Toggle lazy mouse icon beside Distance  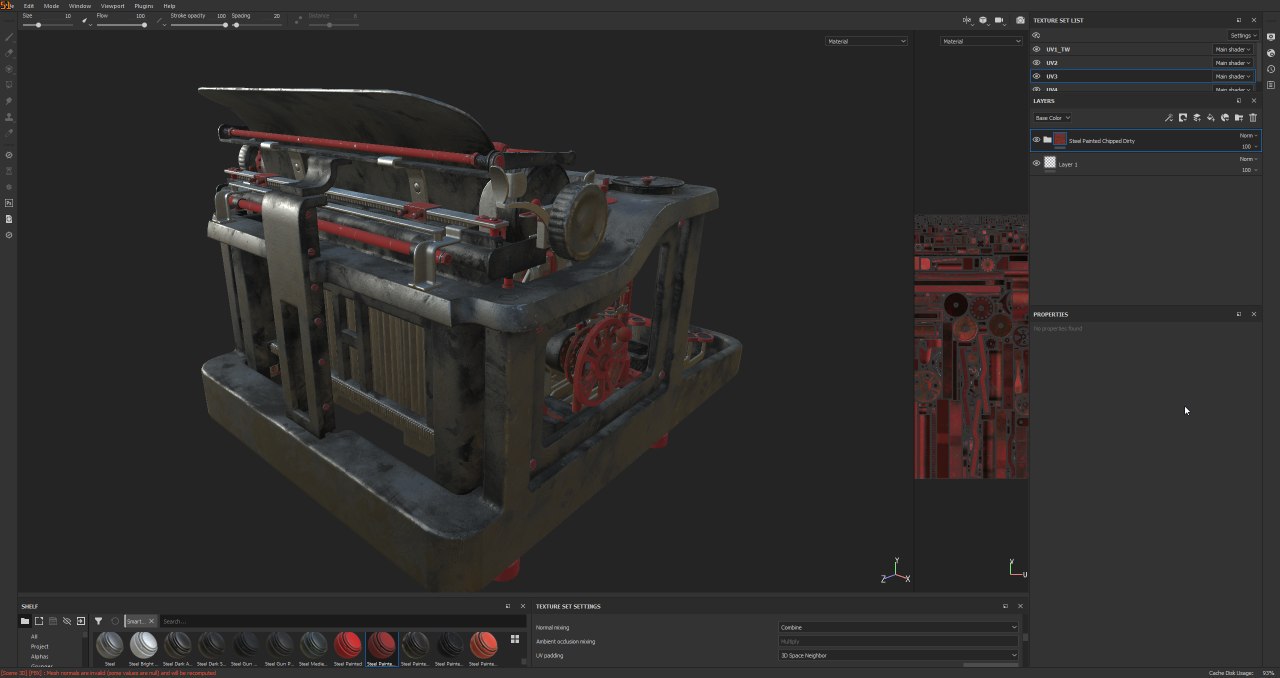point(300,20)
